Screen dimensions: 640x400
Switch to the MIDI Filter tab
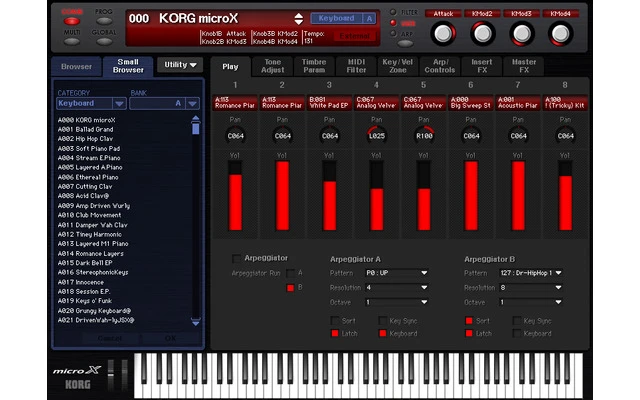pyautogui.click(x=356, y=66)
